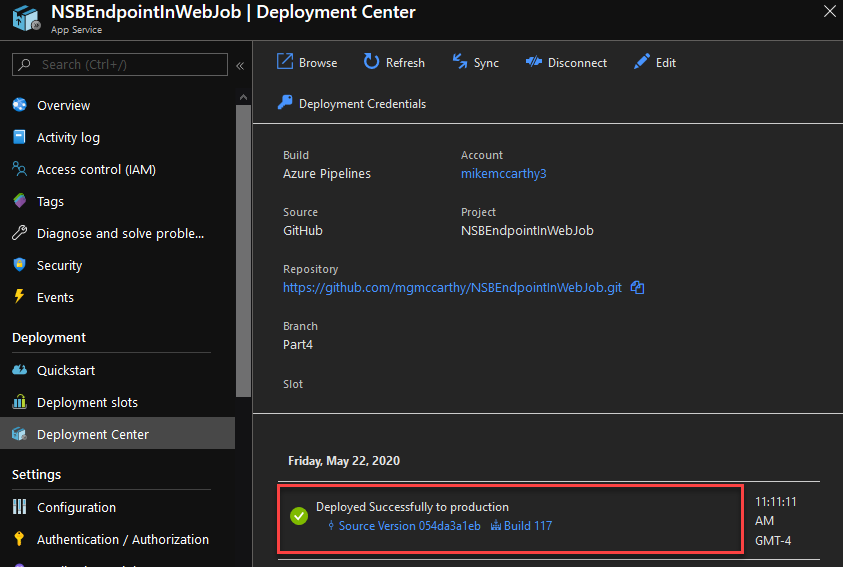Click the Sync arrows icon
The image size is (843, 567).
coord(460,62)
